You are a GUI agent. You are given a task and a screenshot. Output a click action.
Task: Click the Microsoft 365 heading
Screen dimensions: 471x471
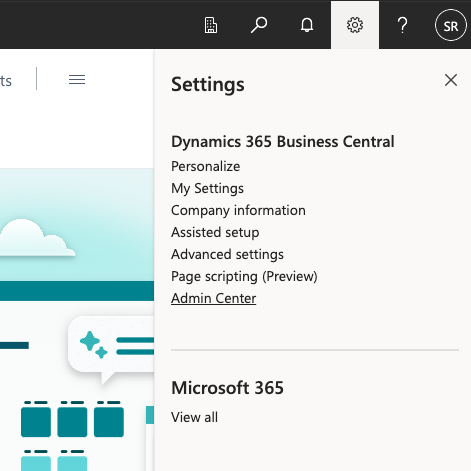[227, 388]
